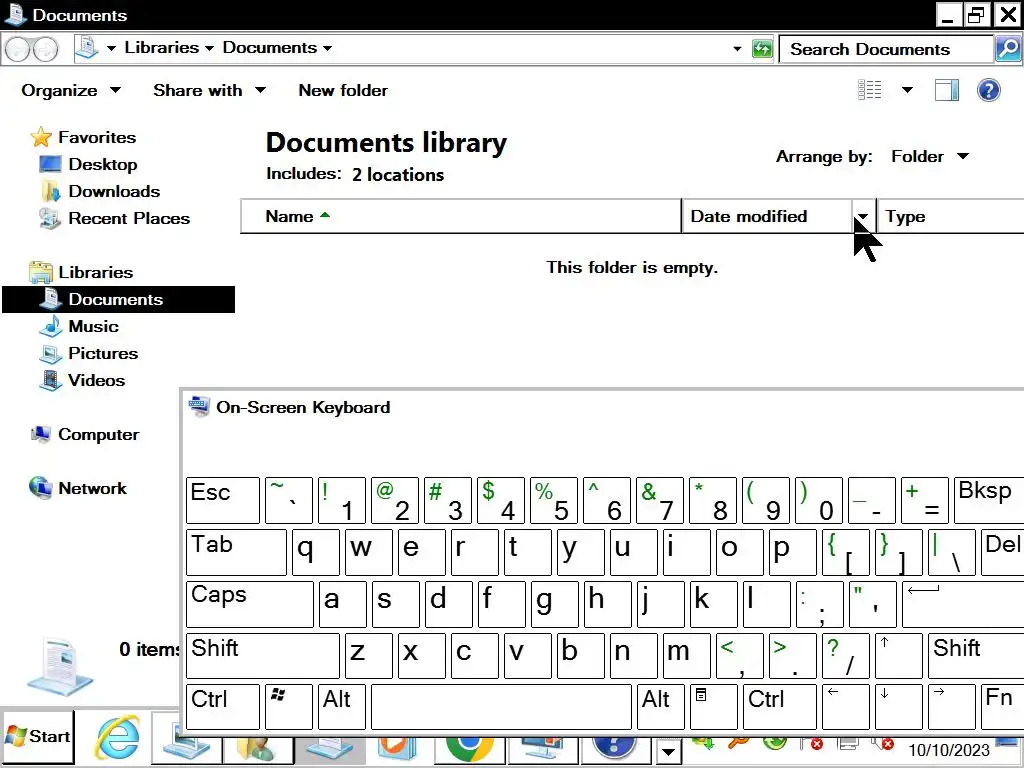Expand the Arrange by Folder dropdown

click(x=929, y=157)
